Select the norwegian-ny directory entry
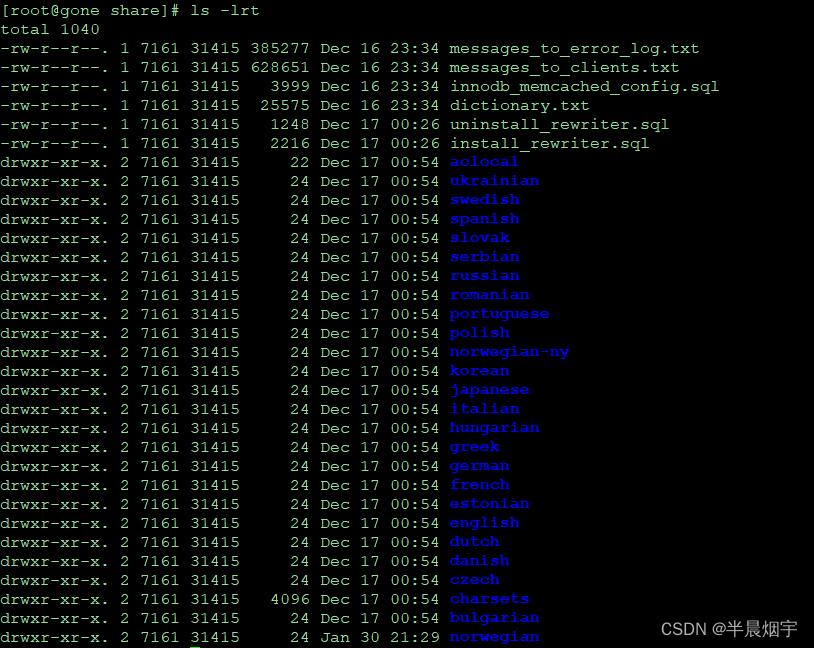The width and height of the screenshot is (814, 648). click(x=510, y=352)
